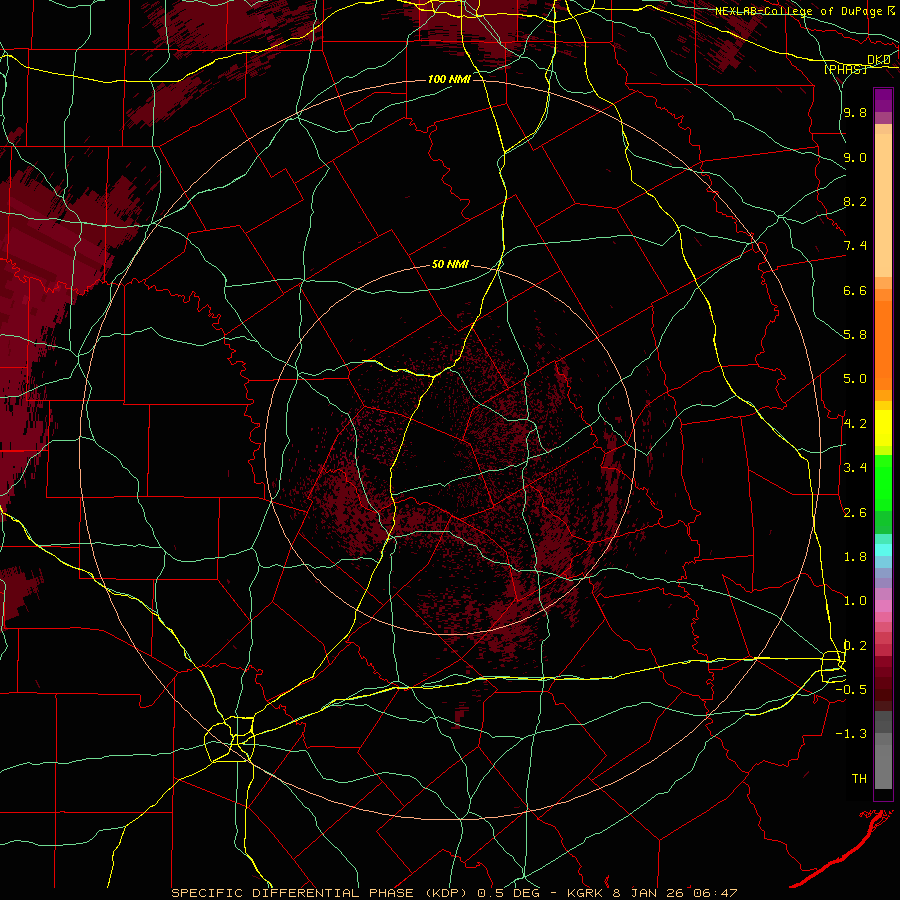Click the 0.2 value on color scale

coord(855,646)
